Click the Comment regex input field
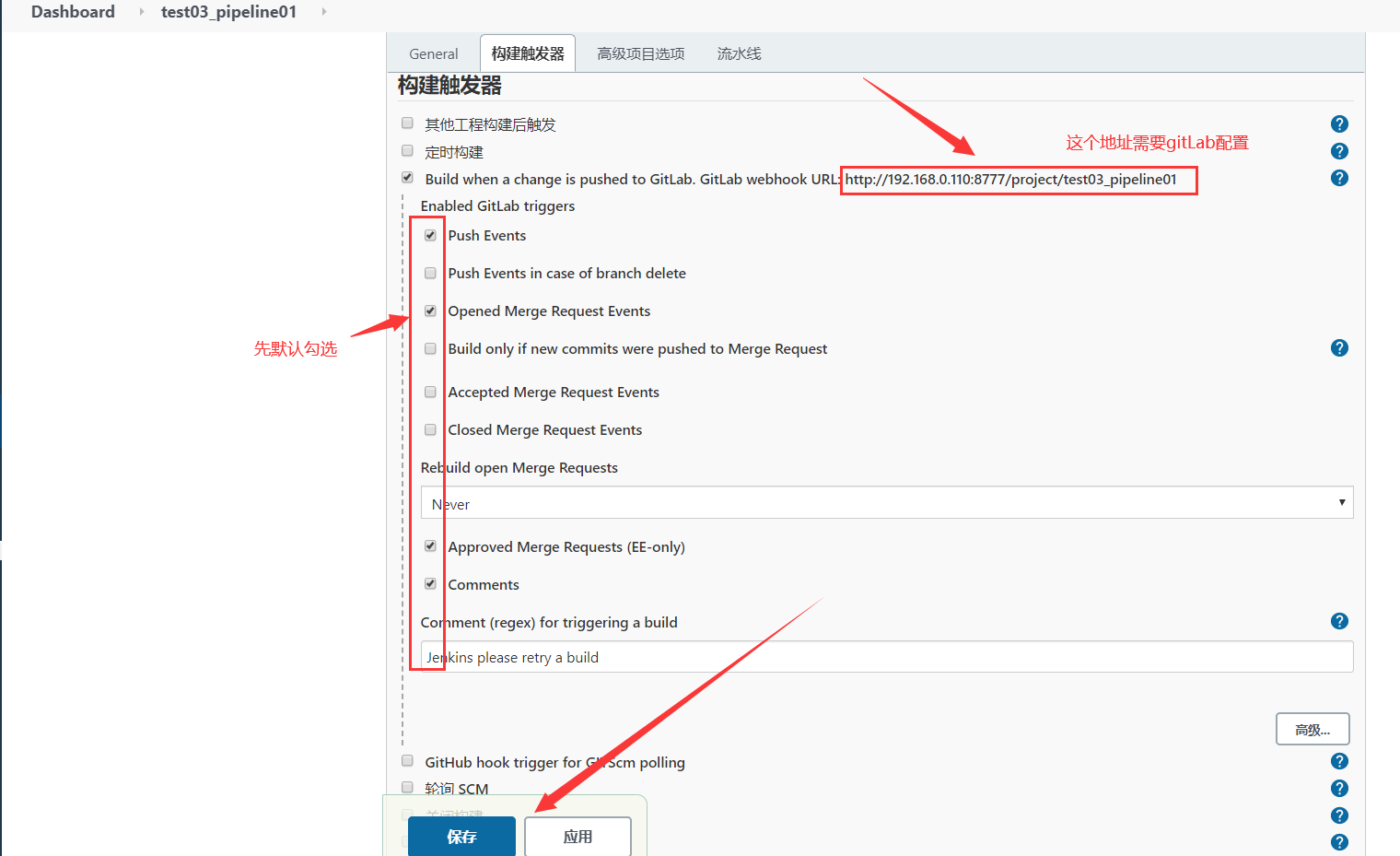Image resolution: width=1400 pixels, height=856 pixels. (887, 657)
